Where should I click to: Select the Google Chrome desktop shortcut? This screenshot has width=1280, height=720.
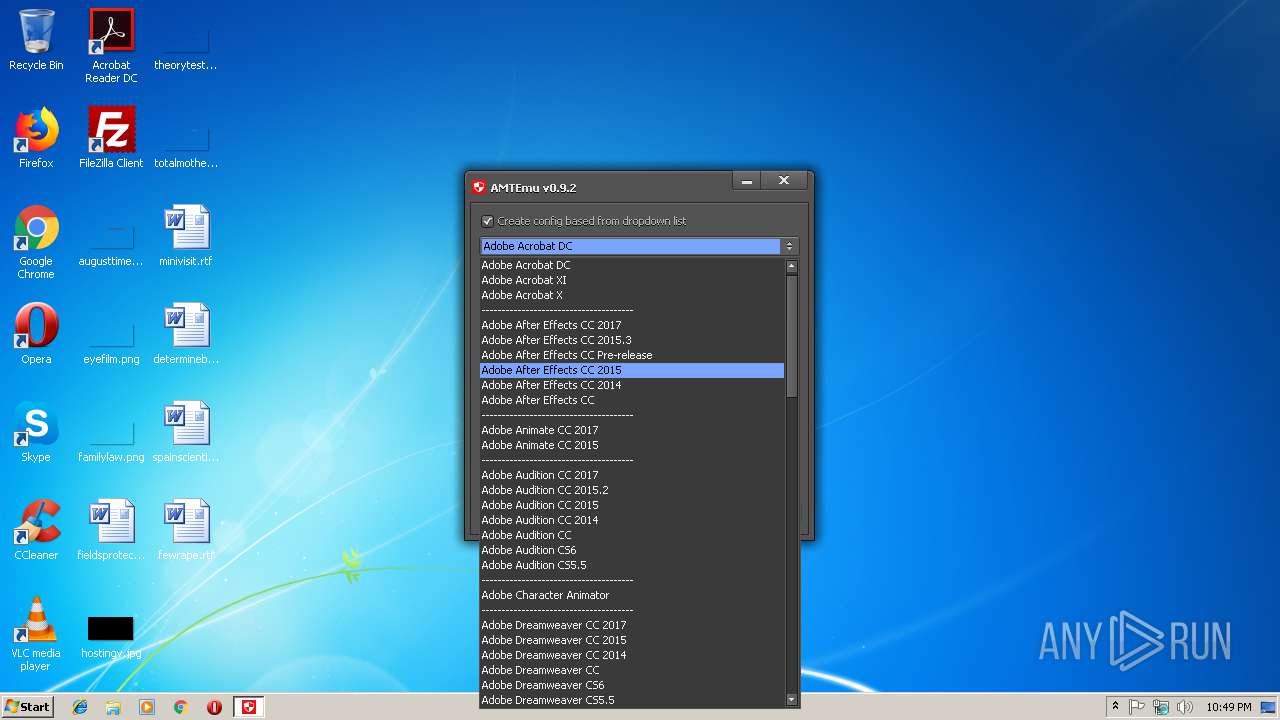click(36, 242)
